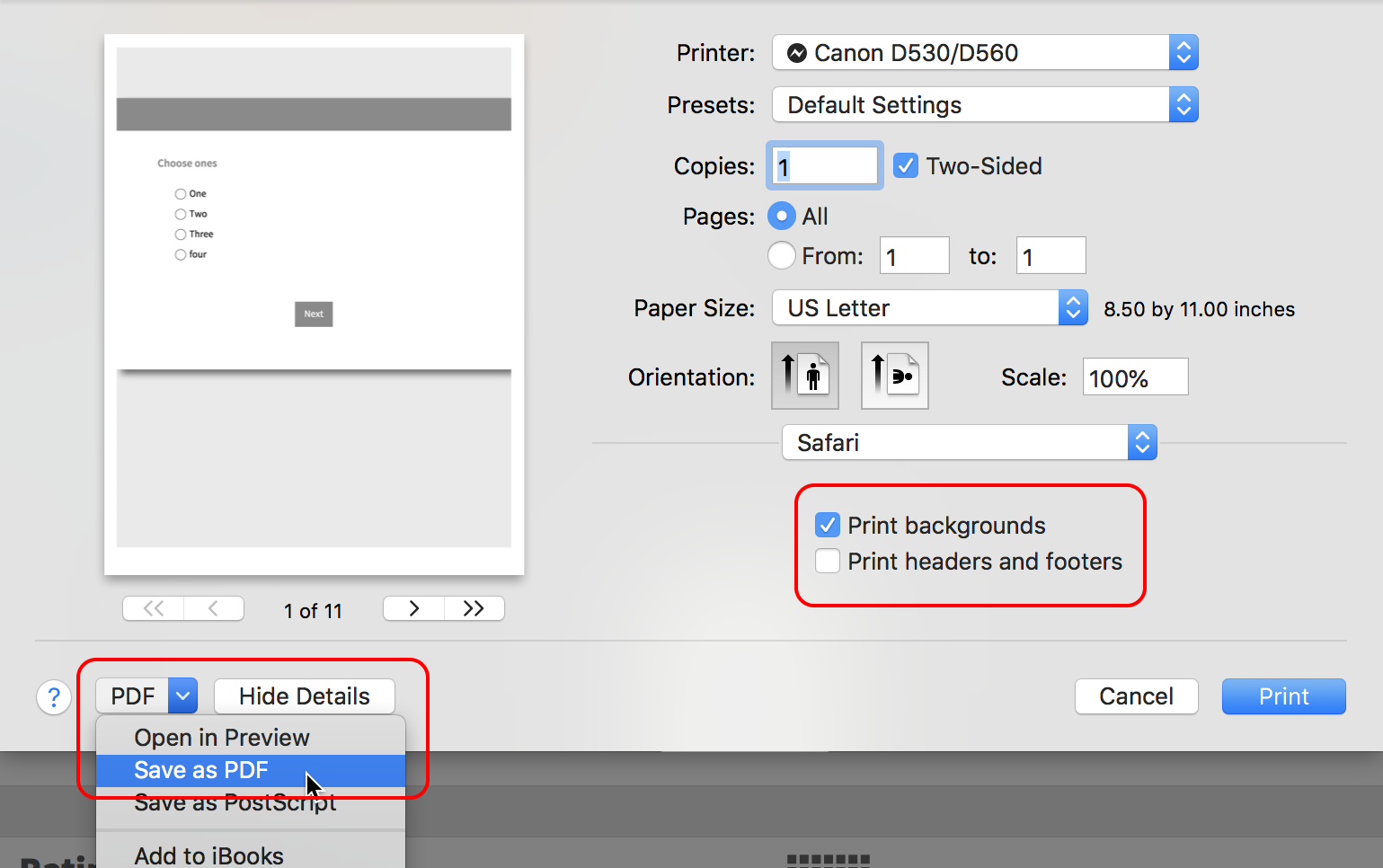Go to next preview page
Image resolution: width=1383 pixels, height=868 pixels.
pos(414,608)
